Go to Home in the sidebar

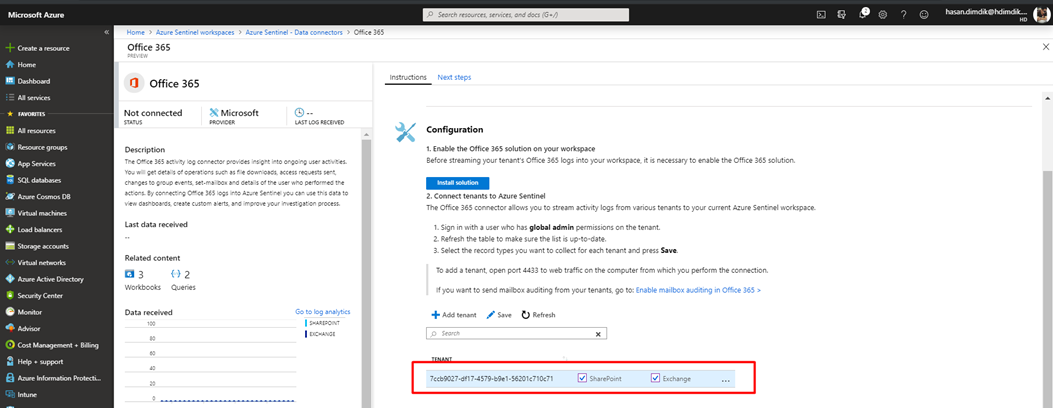click(x=27, y=64)
